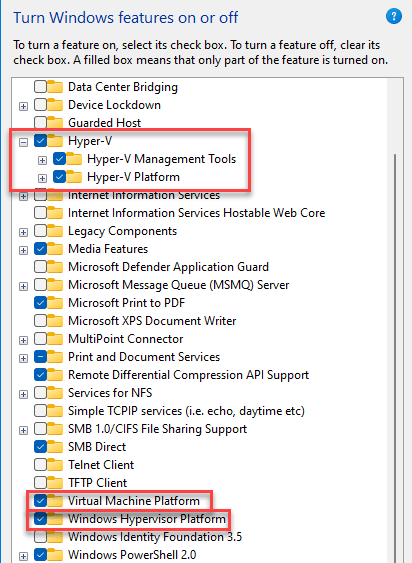The image size is (412, 563).
Task: Click the Device Lockdown folder icon
Action: 55,105
